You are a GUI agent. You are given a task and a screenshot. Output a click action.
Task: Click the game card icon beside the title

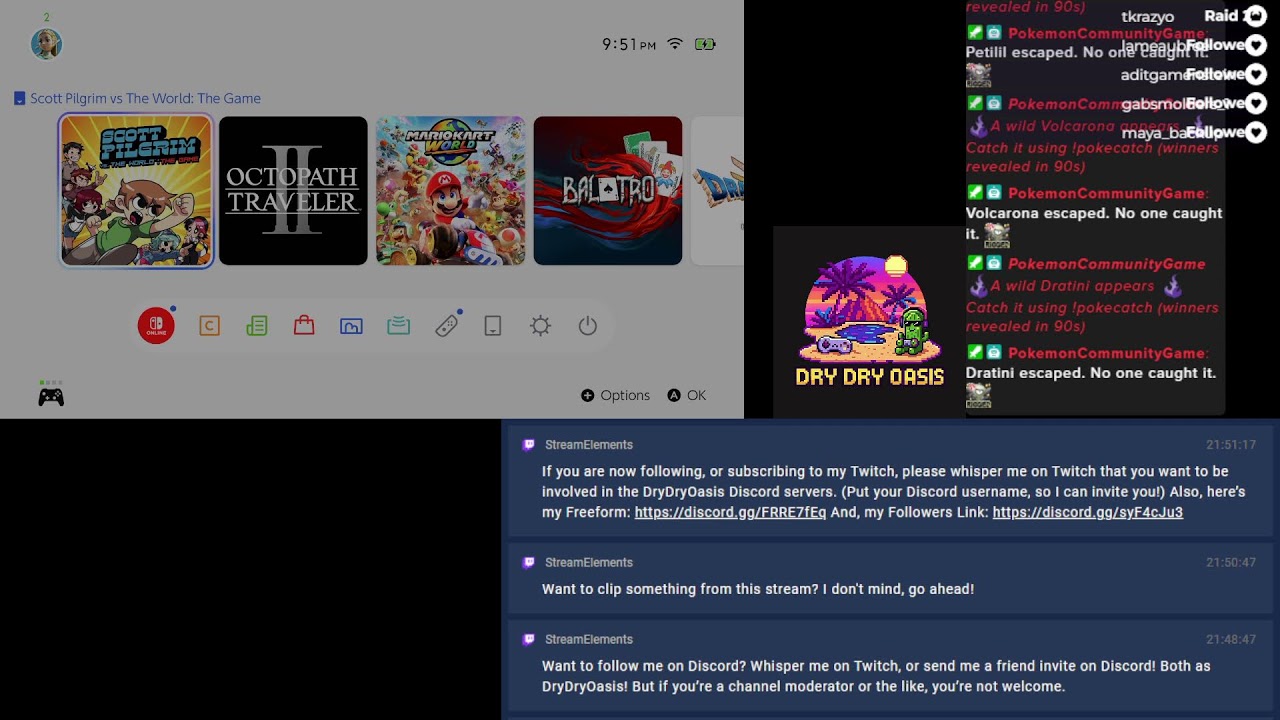(x=19, y=99)
